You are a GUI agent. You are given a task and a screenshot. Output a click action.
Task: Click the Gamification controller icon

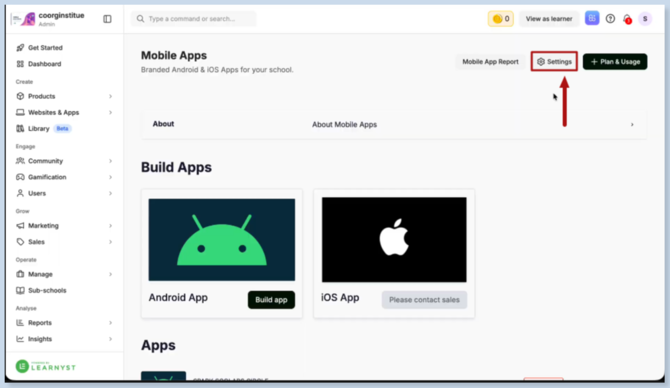20,177
